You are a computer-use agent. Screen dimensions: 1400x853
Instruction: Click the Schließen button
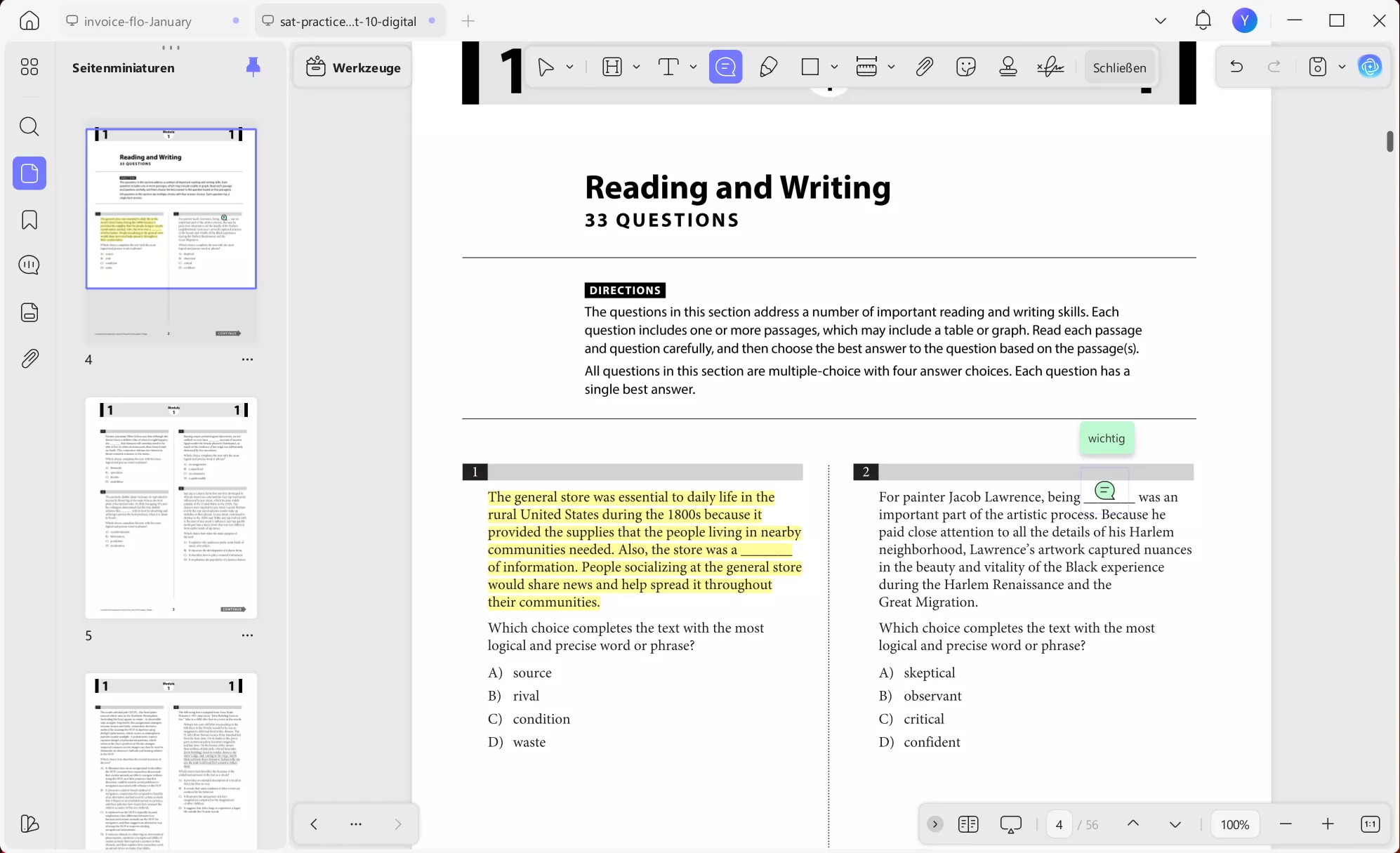(x=1119, y=67)
